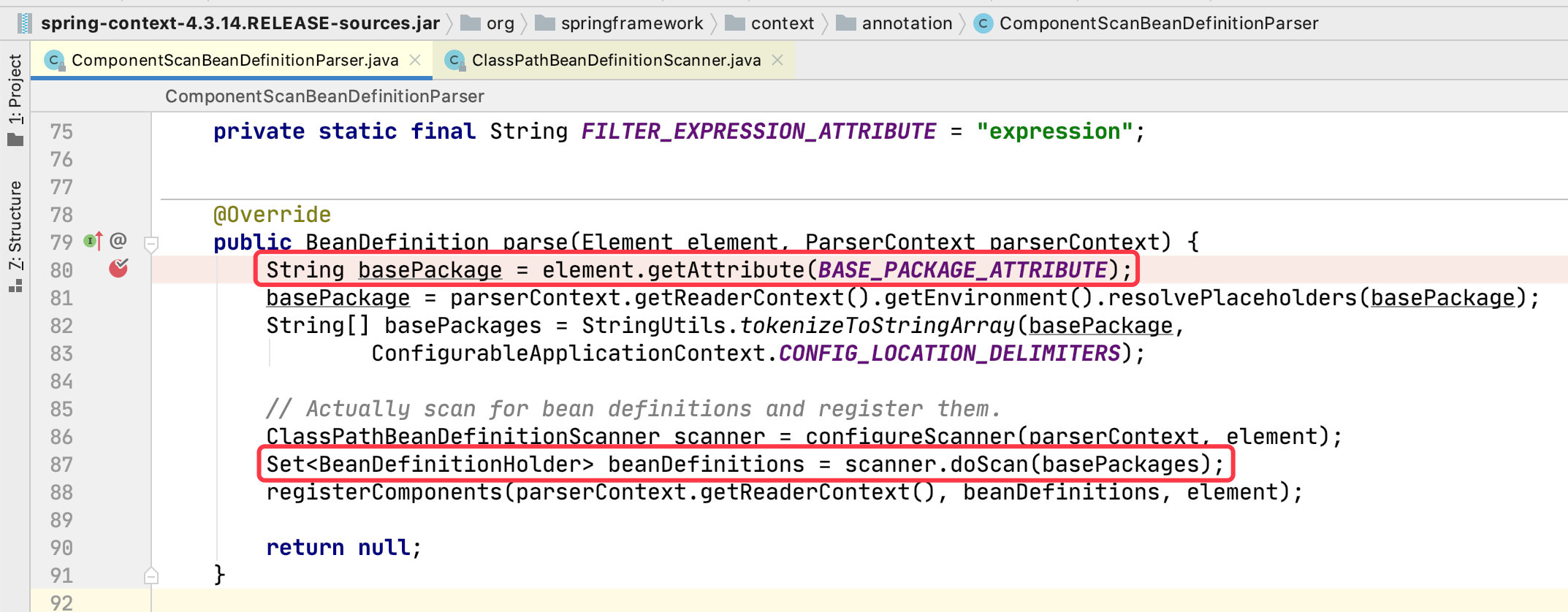The height and width of the screenshot is (612, 1568).
Task: Click the annotation folder icon in breadcrumb
Action: [845, 23]
